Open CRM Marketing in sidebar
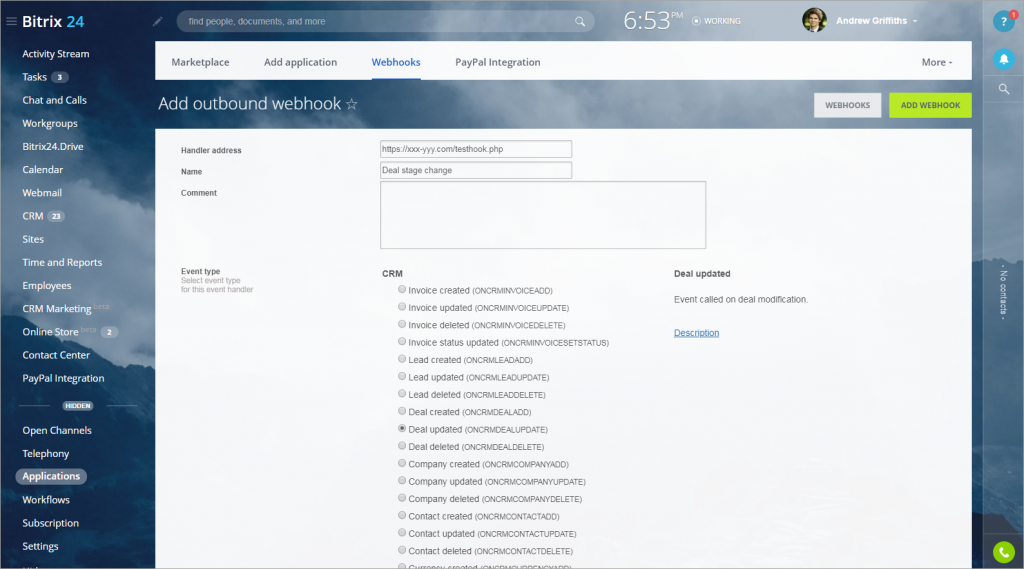Image resolution: width=1024 pixels, height=569 pixels. 57,309
